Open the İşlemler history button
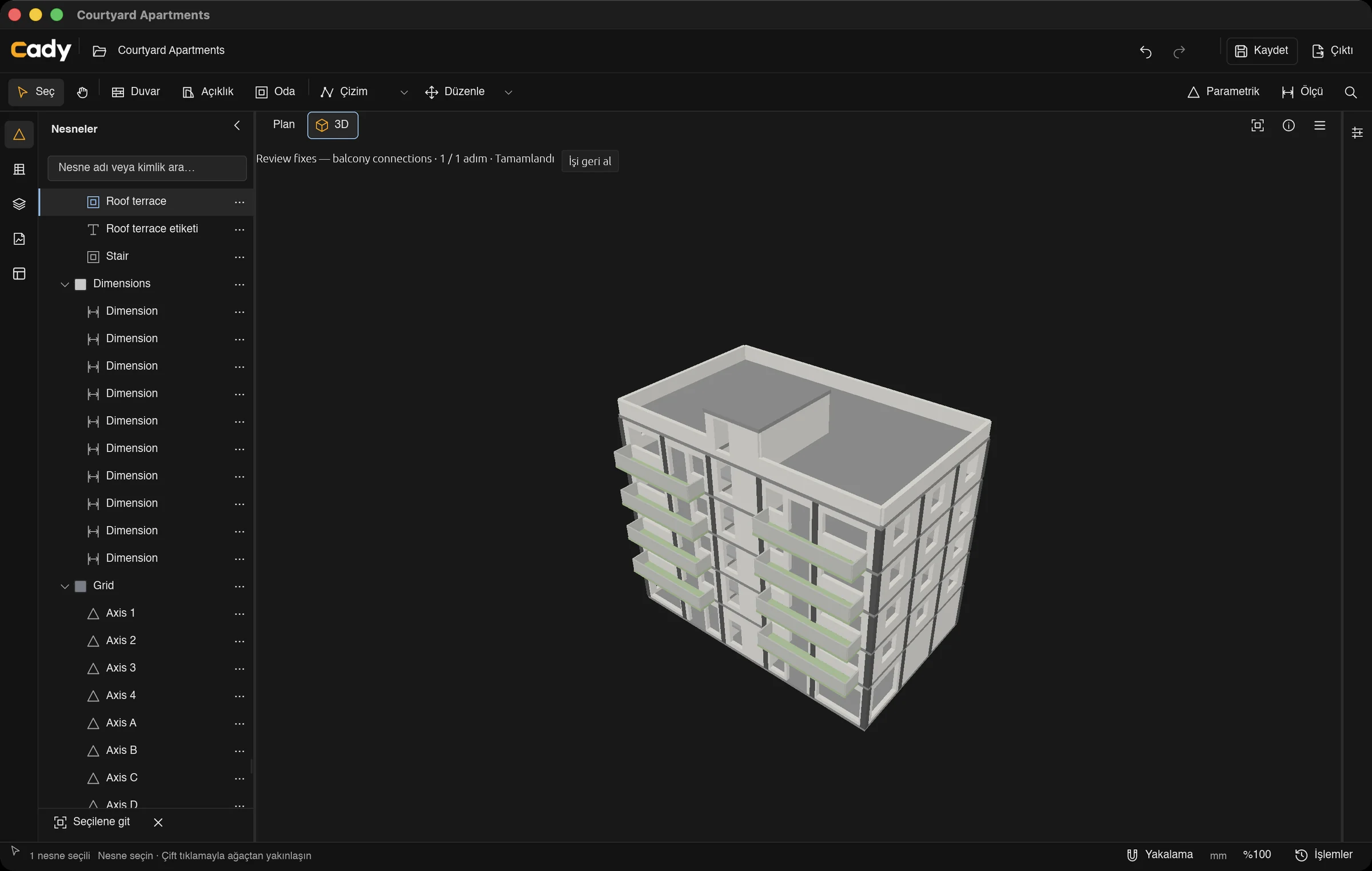Image resolution: width=1372 pixels, height=871 pixels. (1323, 855)
